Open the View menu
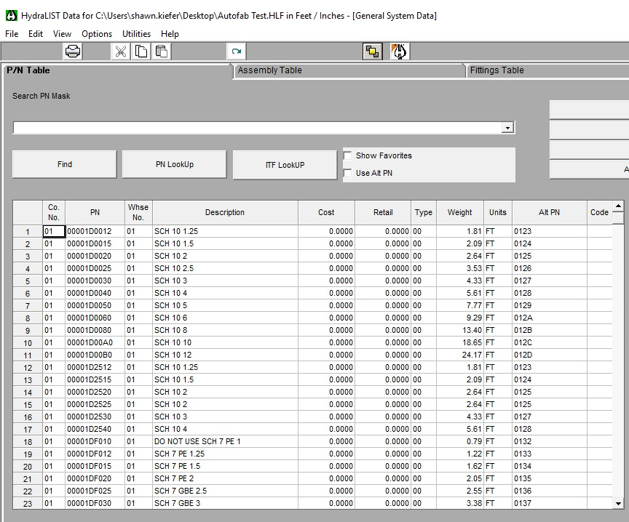The width and height of the screenshot is (629, 522). coord(62,34)
